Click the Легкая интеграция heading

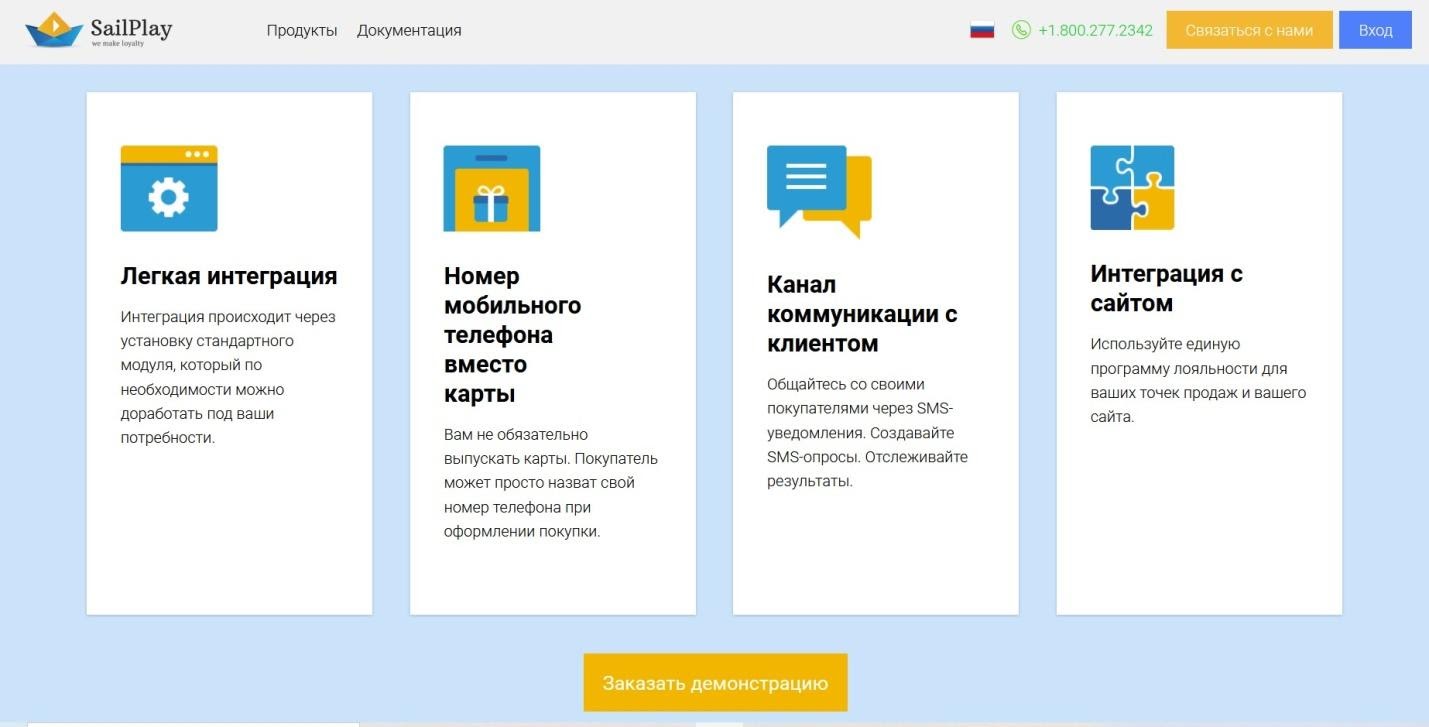click(x=229, y=276)
